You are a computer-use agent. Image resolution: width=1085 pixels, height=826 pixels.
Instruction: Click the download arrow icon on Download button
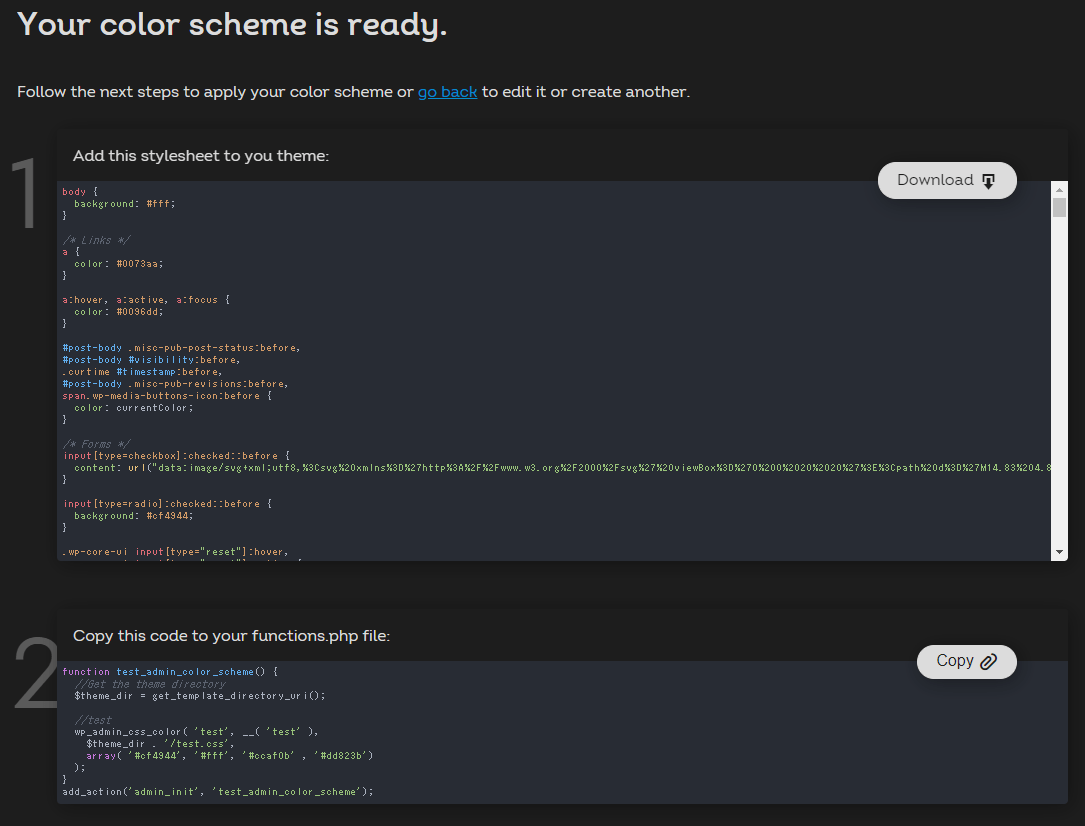point(988,180)
